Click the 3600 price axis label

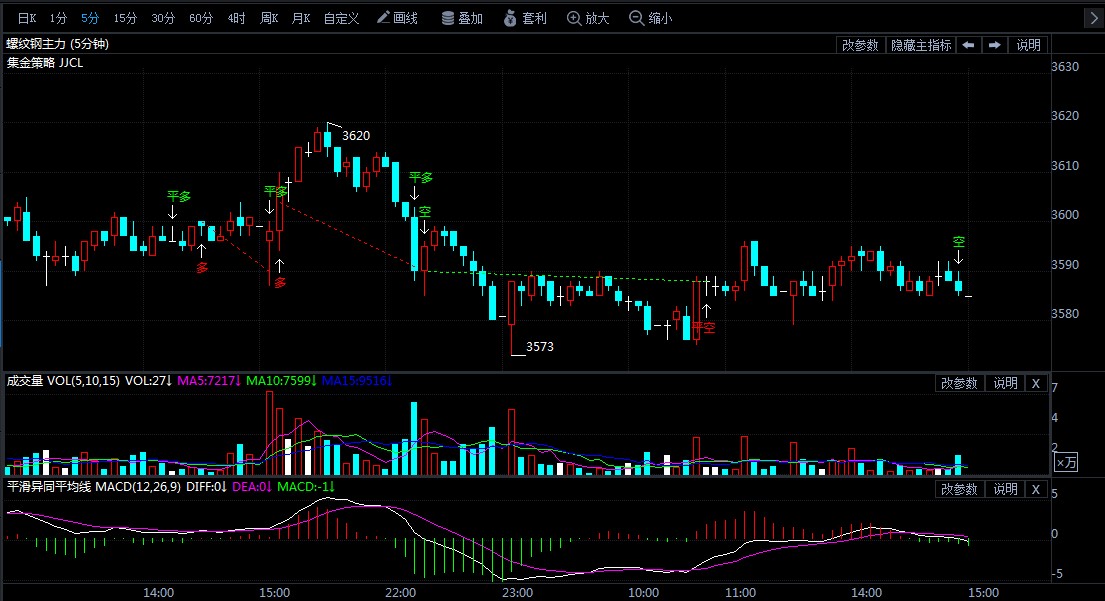(1065, 215)
